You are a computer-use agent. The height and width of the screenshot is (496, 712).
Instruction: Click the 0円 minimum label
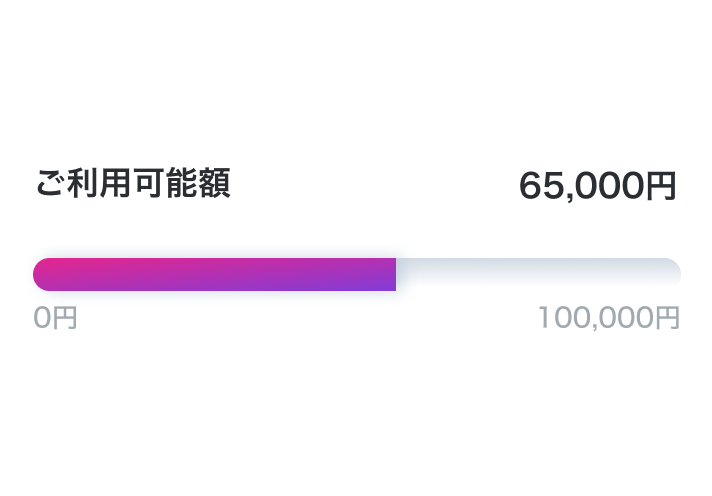click(x=55, y=318)
